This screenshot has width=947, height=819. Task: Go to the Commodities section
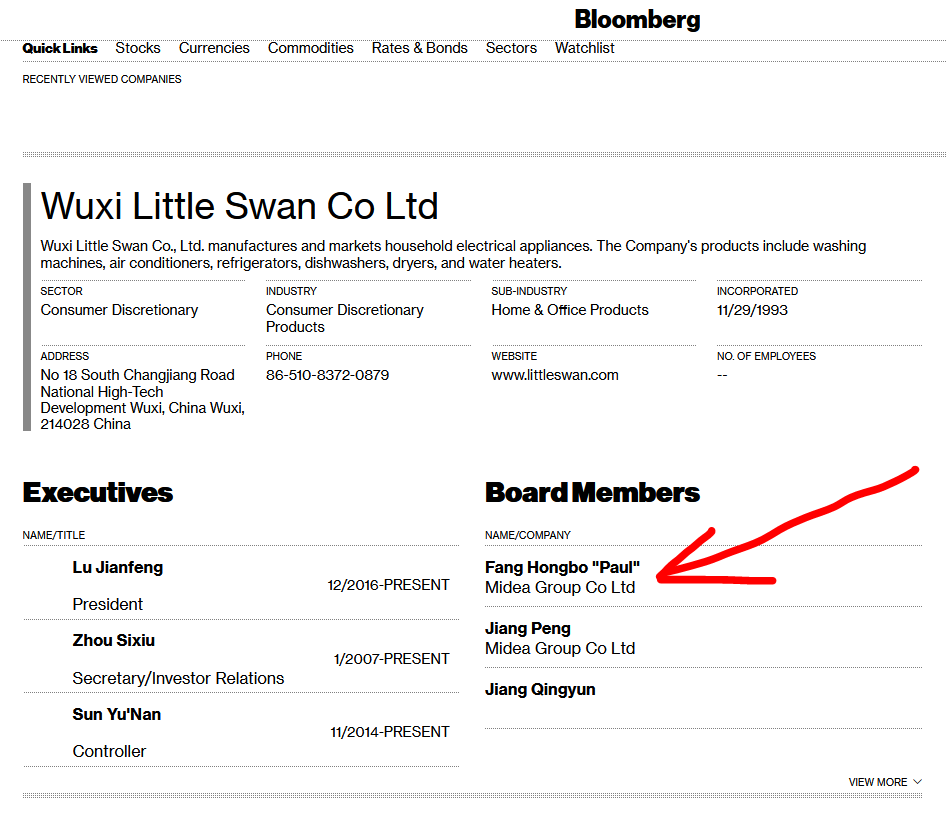pos(310,48)
